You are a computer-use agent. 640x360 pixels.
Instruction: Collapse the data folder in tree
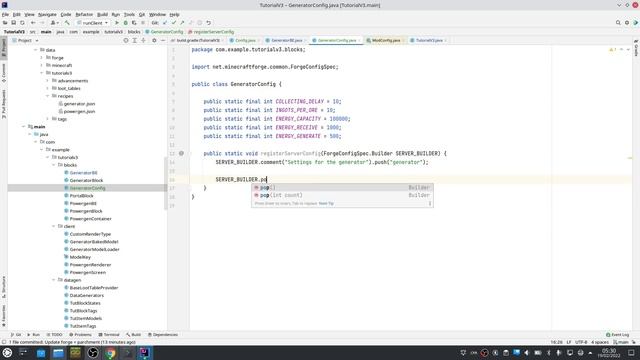(x=36, y=50)
